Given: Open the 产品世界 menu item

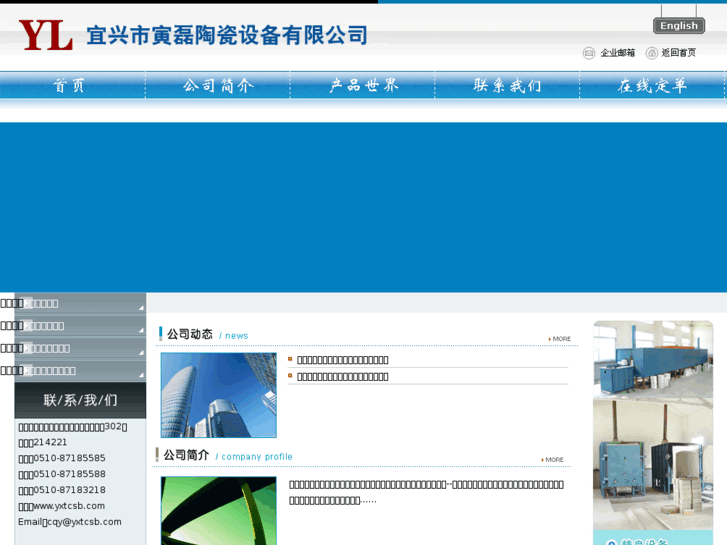Looking at the screenshot, I should pos(363,85).
